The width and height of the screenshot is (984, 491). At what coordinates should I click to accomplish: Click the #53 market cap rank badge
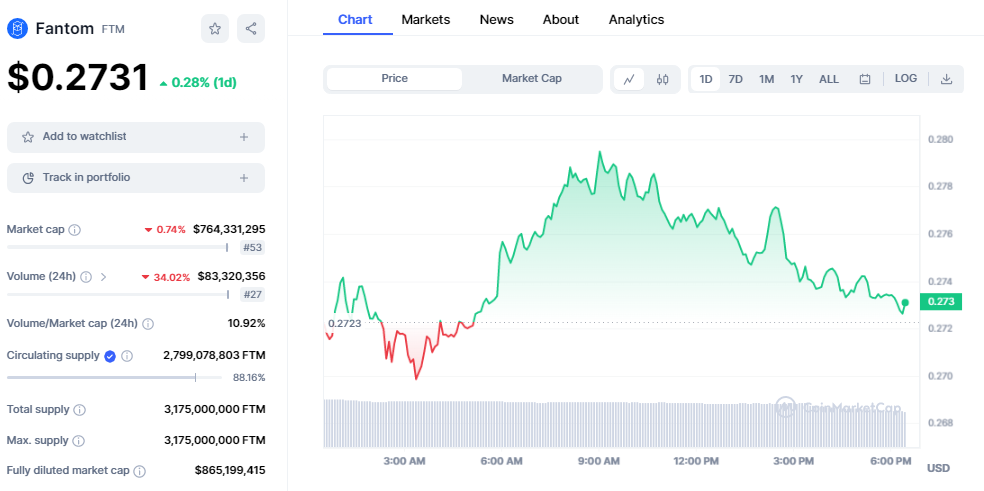pyautogui.click(x=252, y=247)
